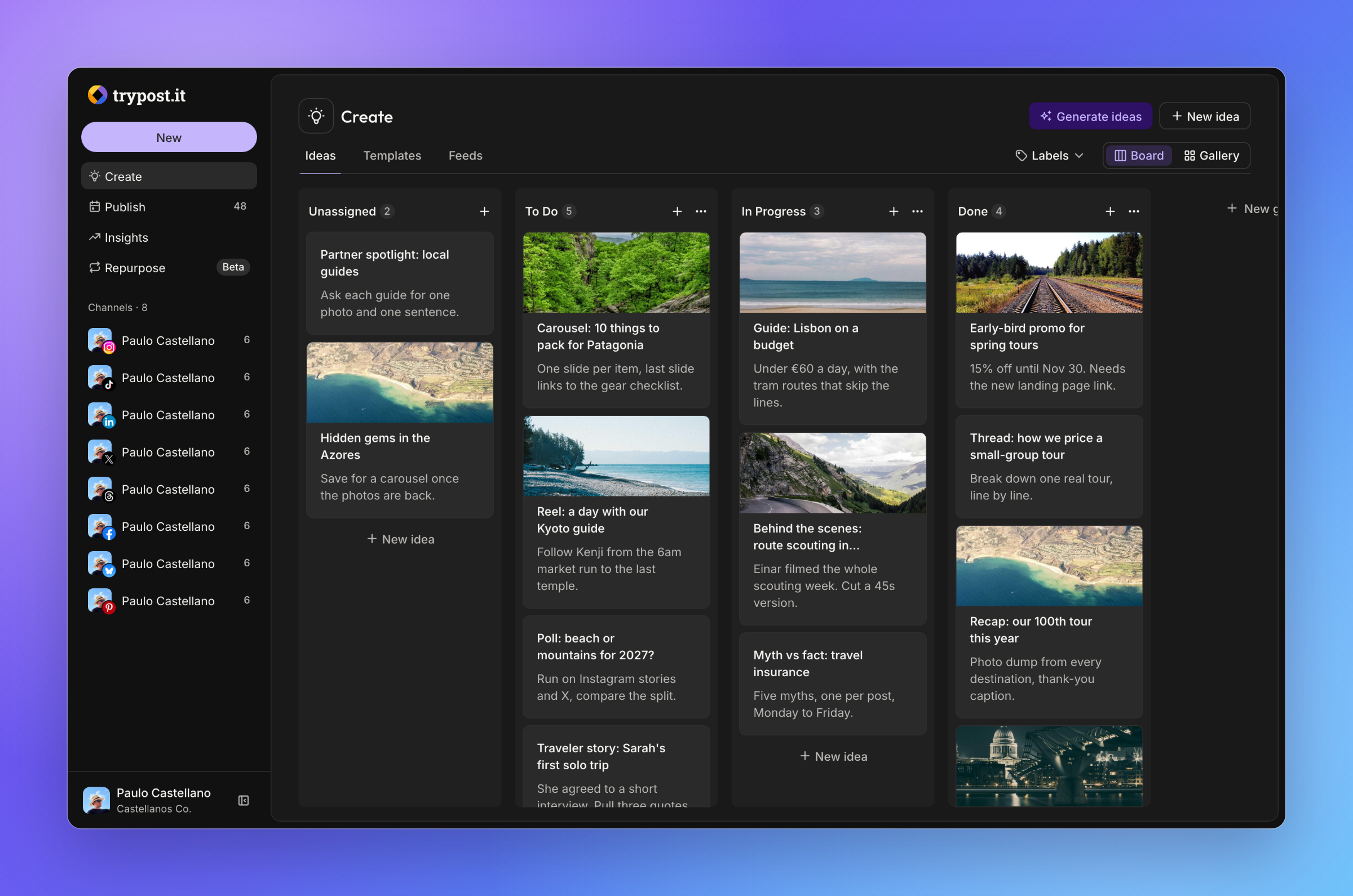
Task: Select Paulo Castellano Threads channel
Action: point(169,489)
